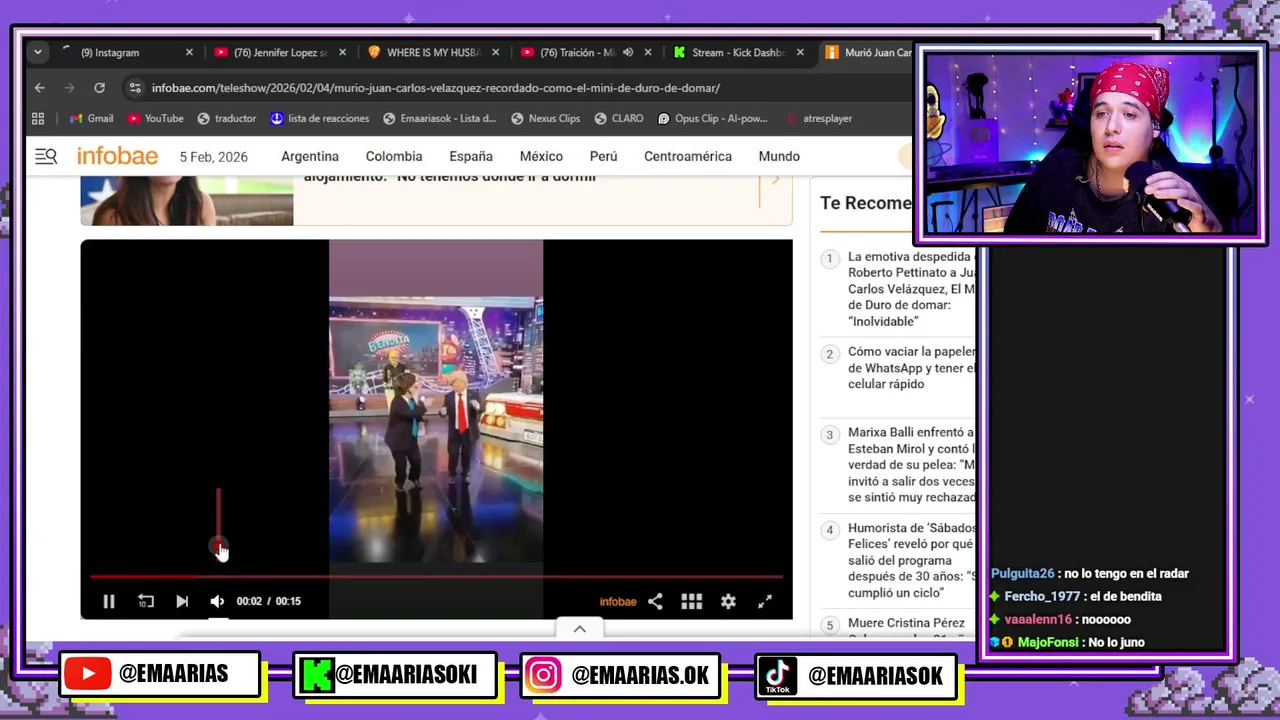The image size is (1280, 720).
Task: Open video player settings gear
Action: 728,601
